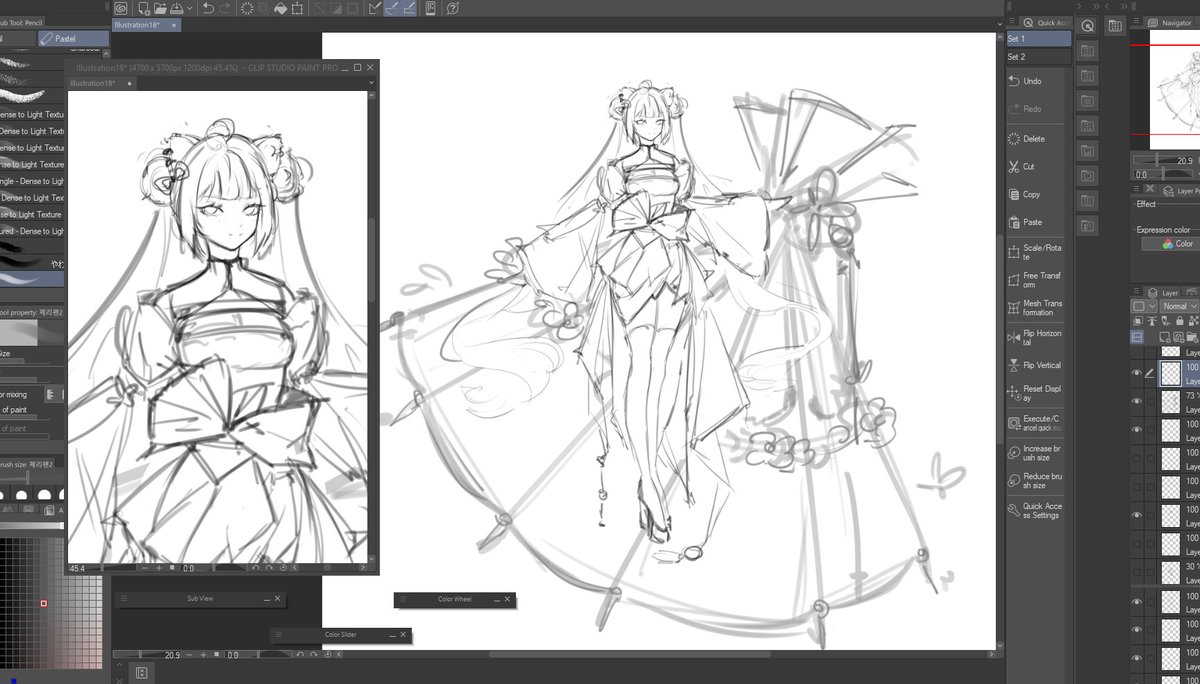
Task: Show the hidden 30 % opacity layer
Action: [1136, 573]
